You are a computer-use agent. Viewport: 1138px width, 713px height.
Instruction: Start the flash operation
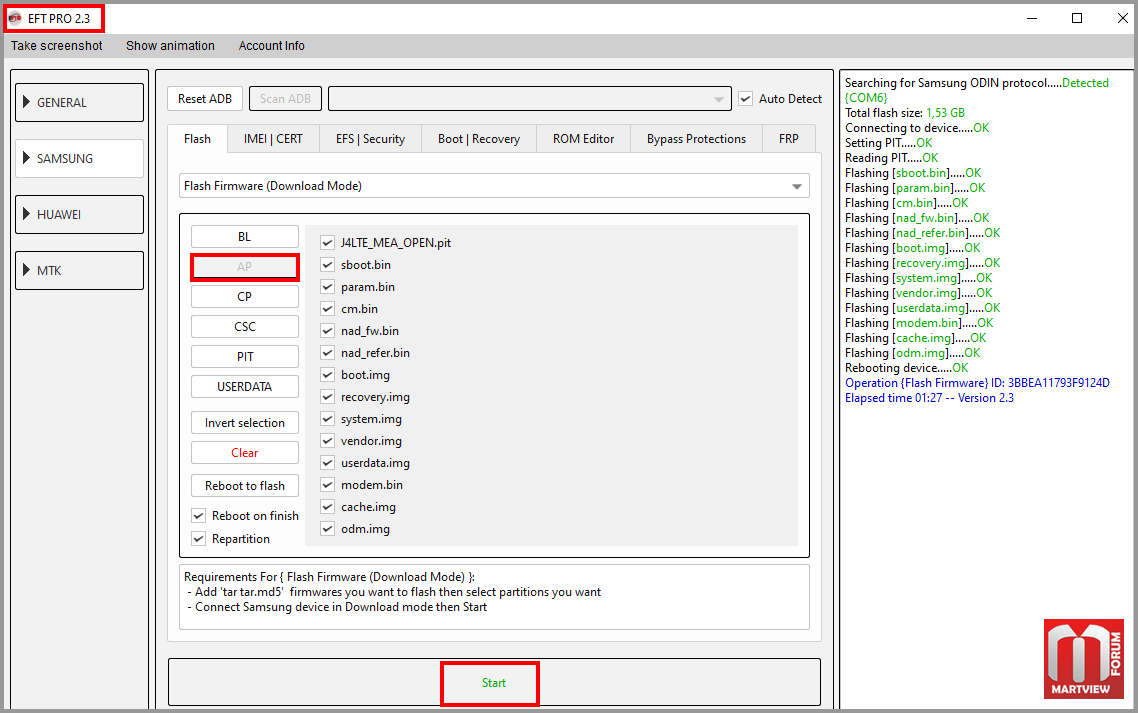(494, 683)
